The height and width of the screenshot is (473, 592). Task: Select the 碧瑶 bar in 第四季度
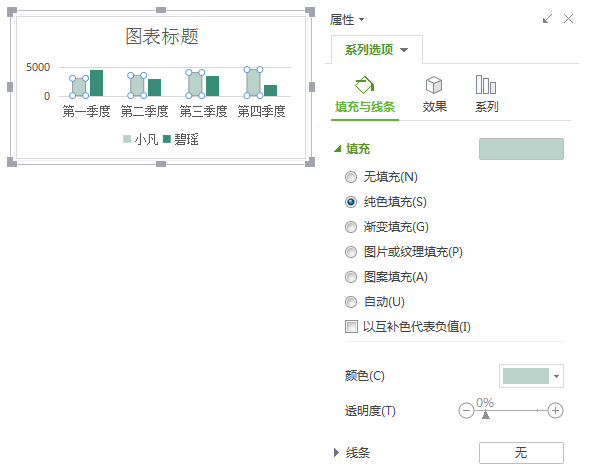270,91
